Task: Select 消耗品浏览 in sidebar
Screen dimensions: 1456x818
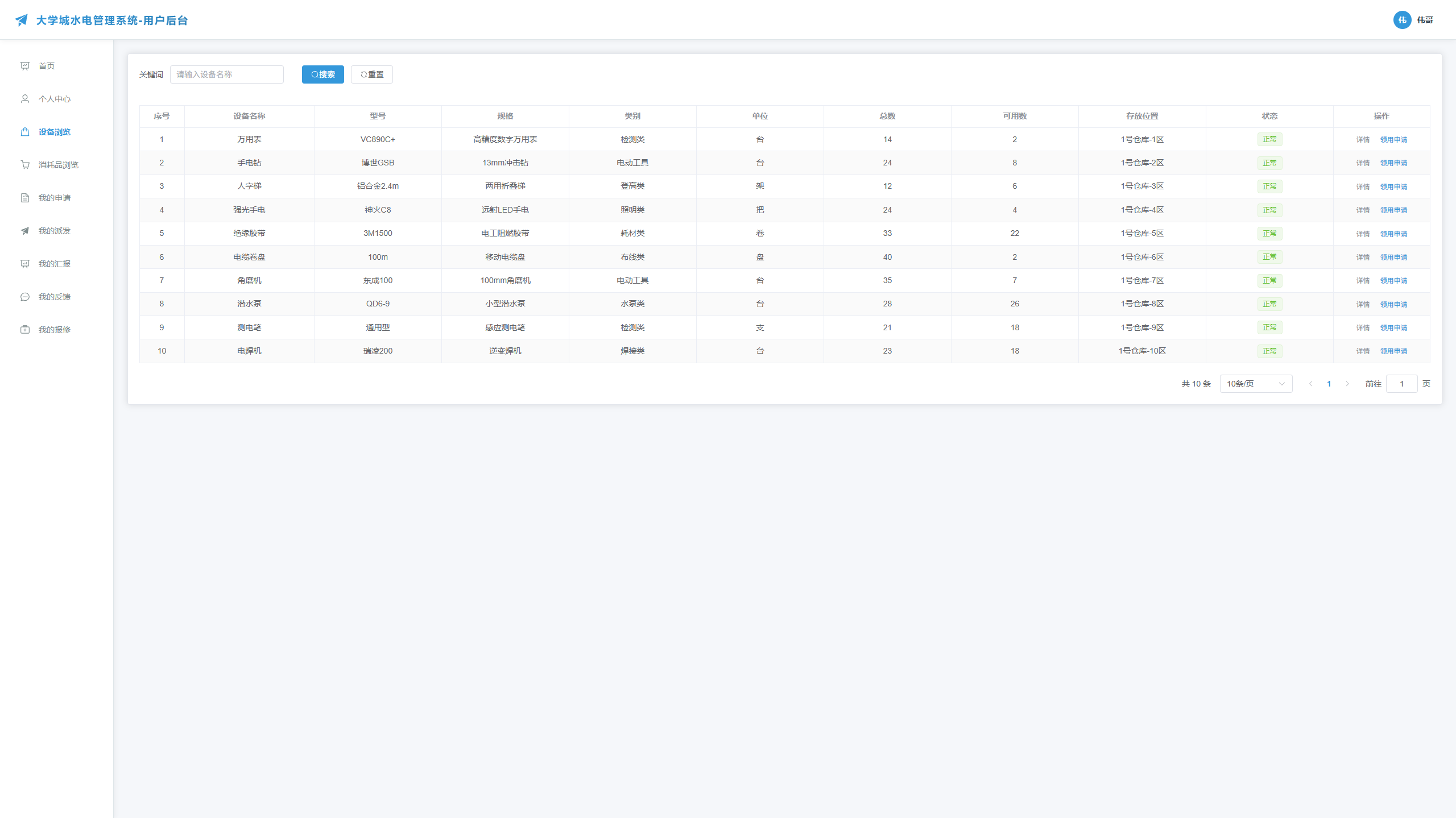Action: [56, 165]
